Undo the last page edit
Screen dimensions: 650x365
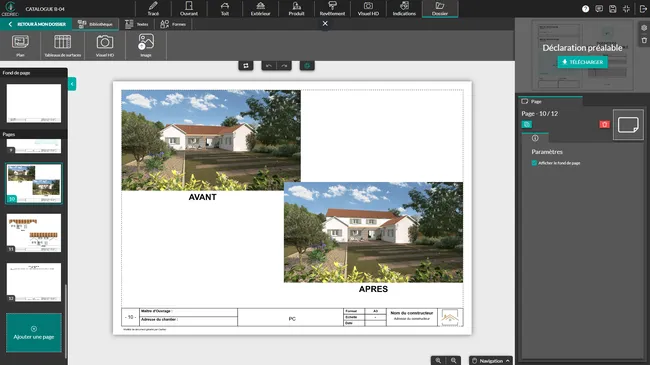(x=269, y=66)
